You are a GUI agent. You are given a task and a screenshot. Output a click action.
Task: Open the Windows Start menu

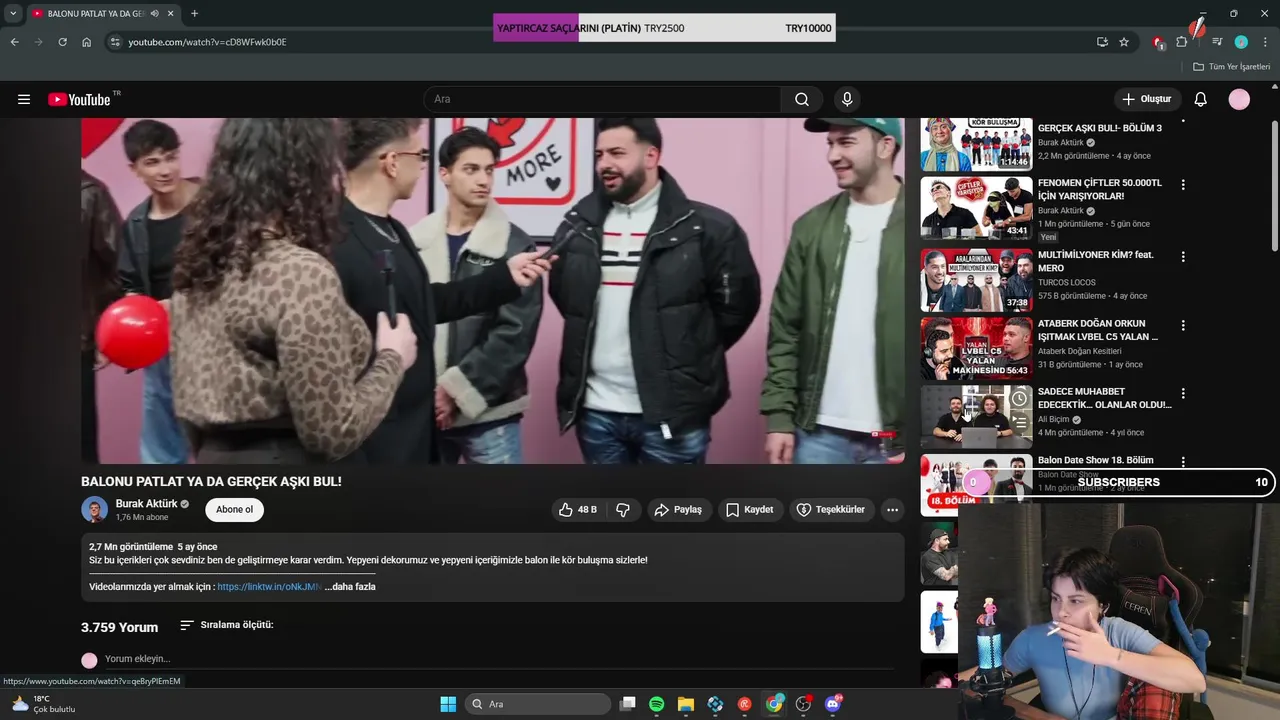[x=448, y=704]
